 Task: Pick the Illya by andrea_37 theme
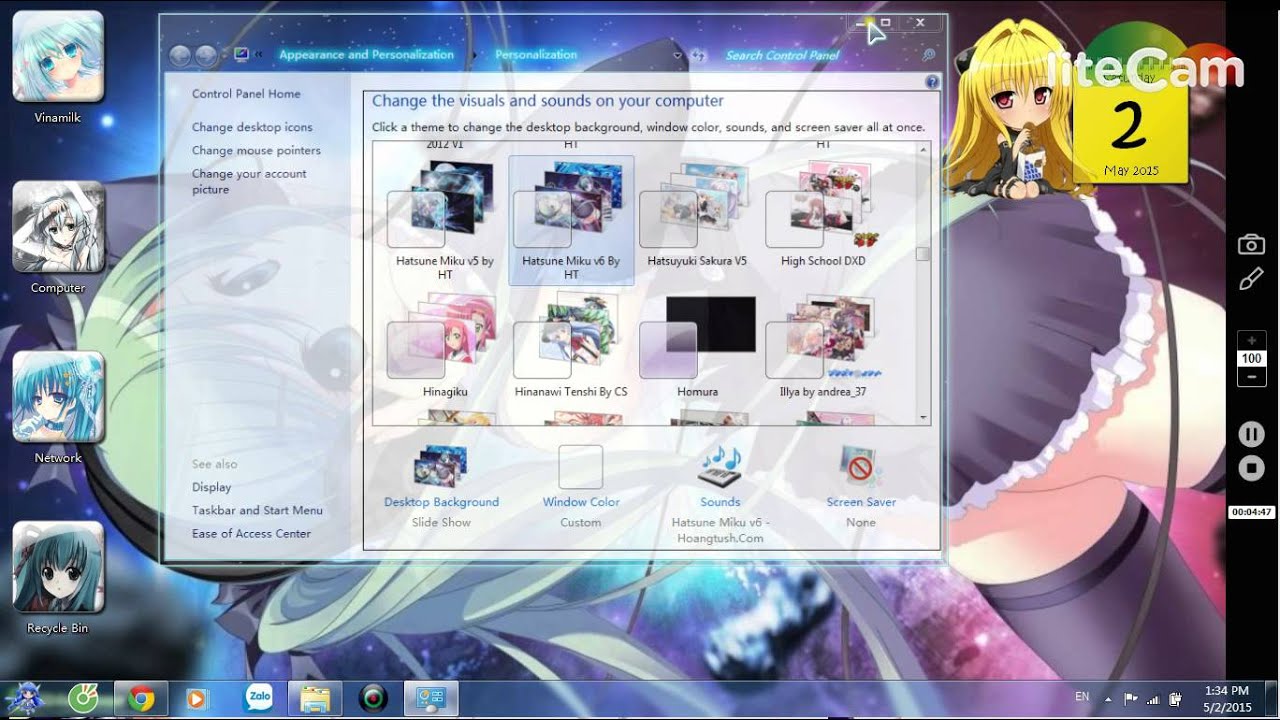823,345
